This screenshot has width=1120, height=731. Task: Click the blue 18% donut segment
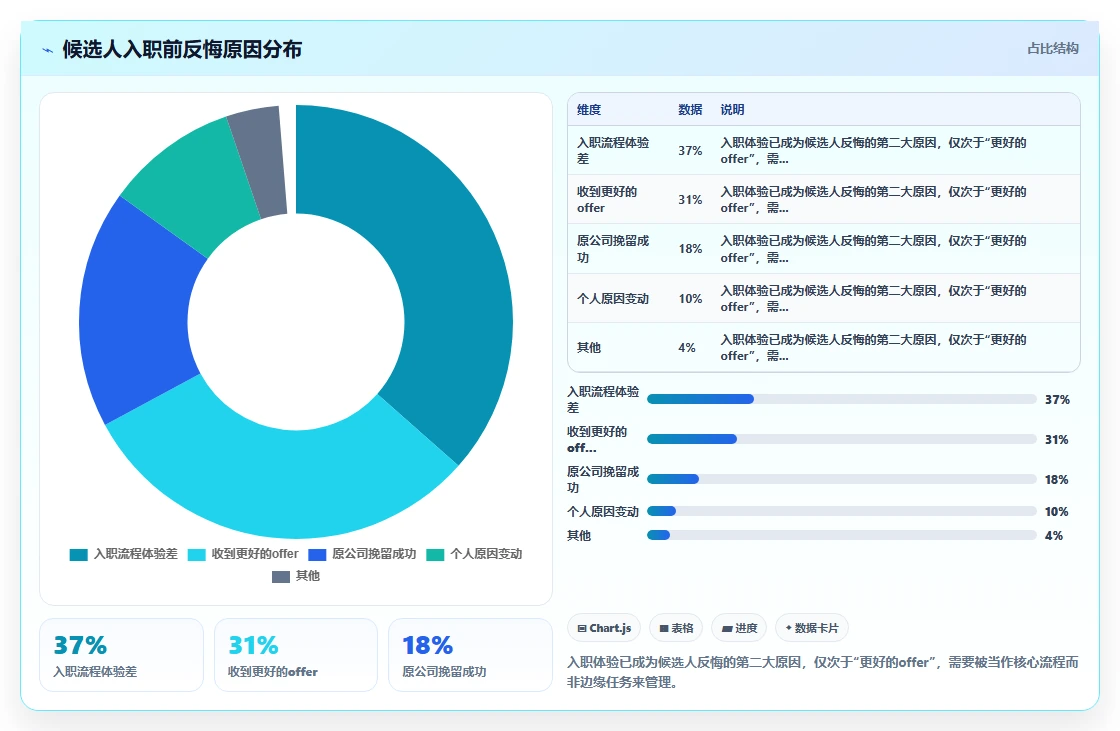136,314
